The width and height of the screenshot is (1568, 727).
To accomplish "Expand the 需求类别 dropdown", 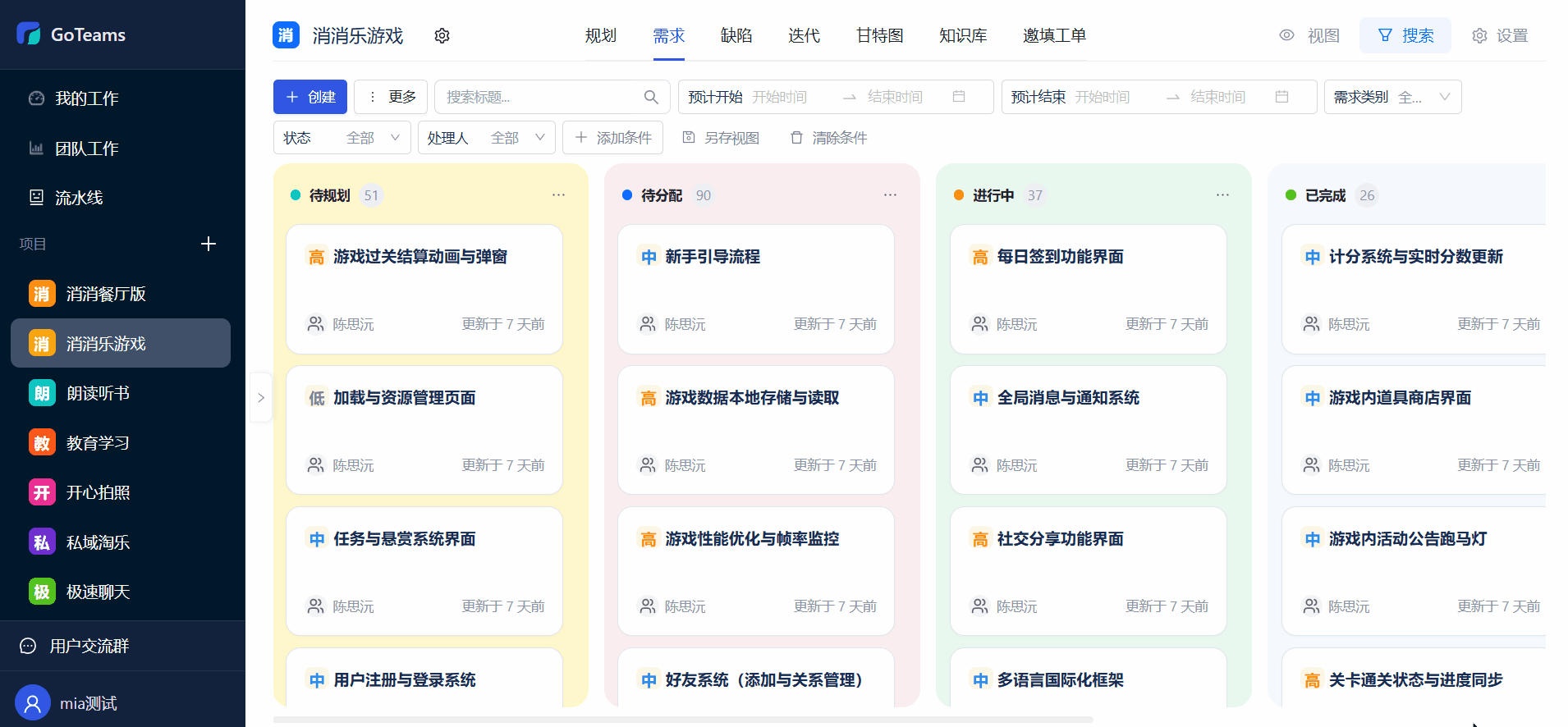I will [x=1393, y=97].
